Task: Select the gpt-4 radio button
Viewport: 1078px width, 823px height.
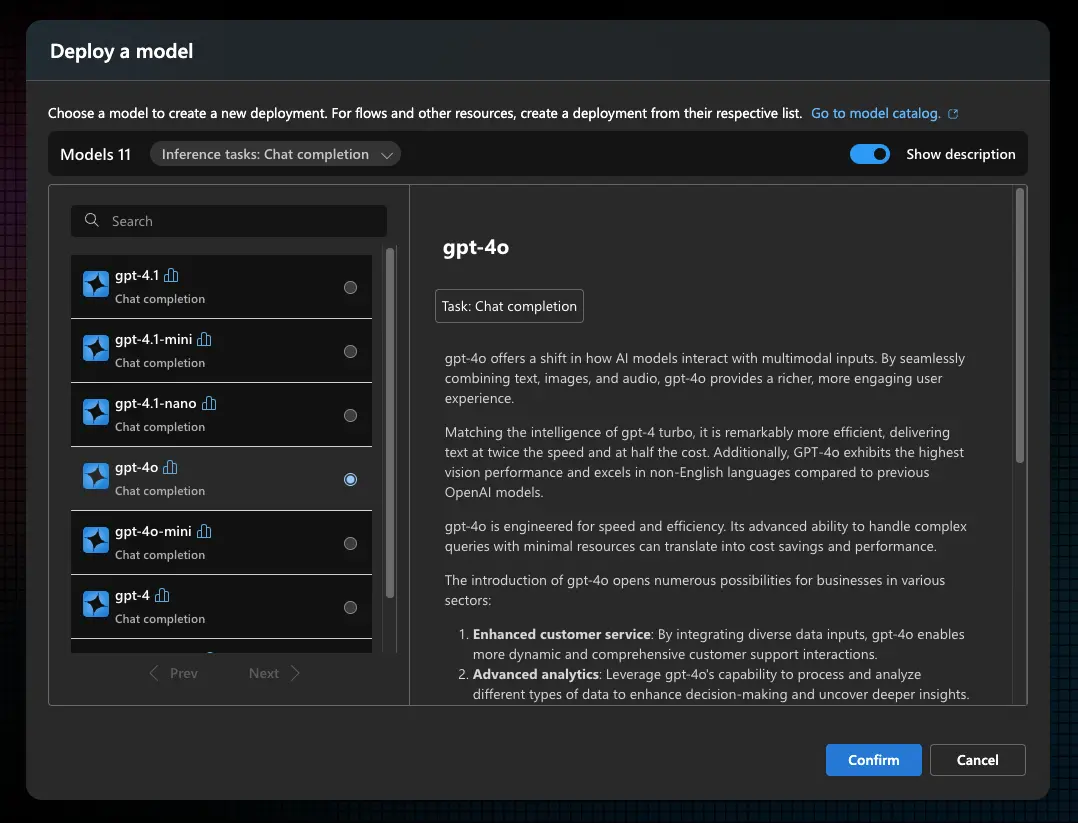Action: coord(350,607)
